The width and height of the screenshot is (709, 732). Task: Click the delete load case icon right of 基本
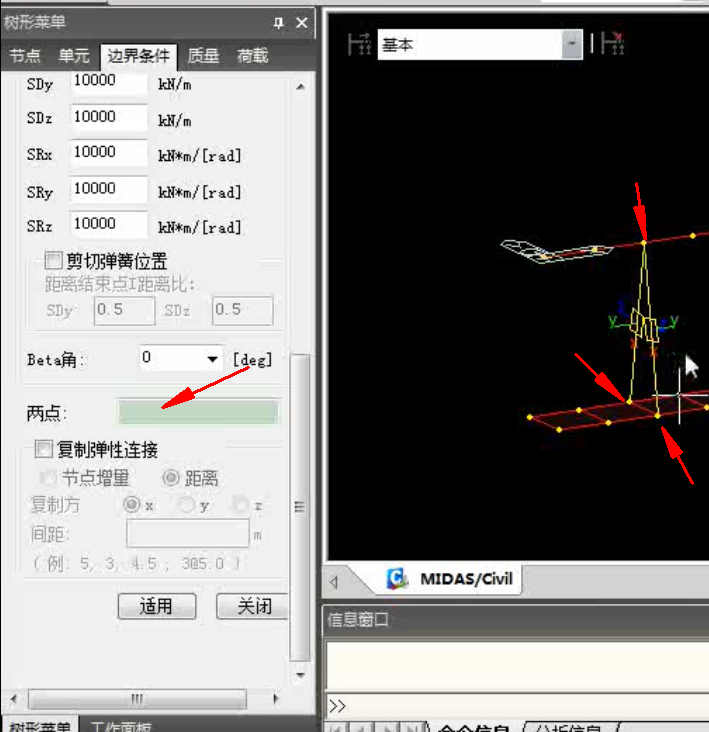click(613, 43)
